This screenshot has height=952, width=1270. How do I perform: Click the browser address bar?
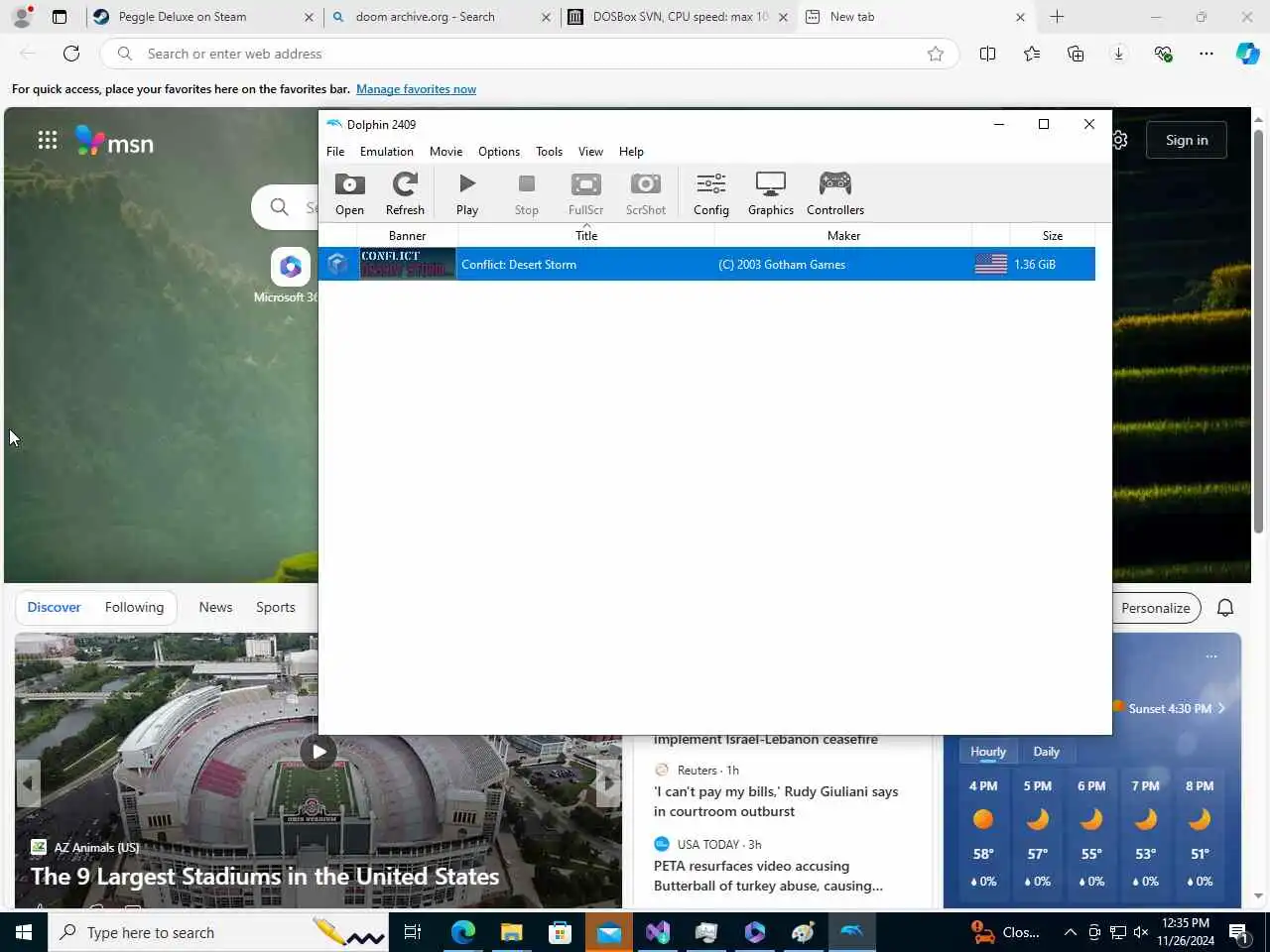point(531,54)
